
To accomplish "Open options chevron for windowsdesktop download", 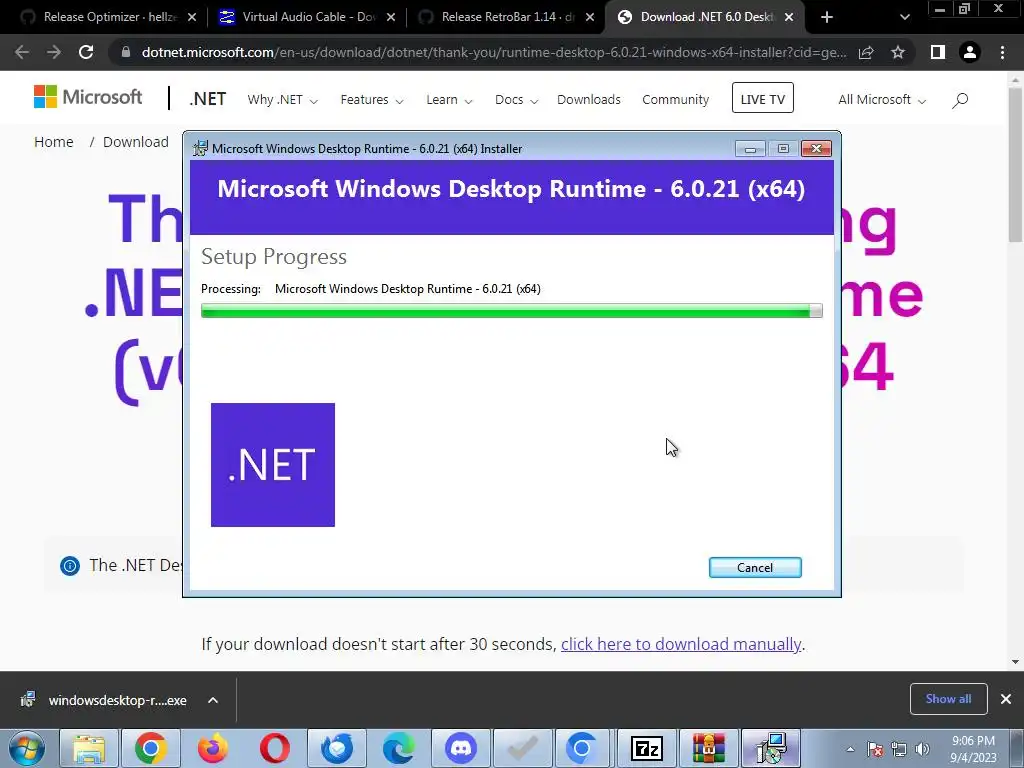I will click(213, 700).
